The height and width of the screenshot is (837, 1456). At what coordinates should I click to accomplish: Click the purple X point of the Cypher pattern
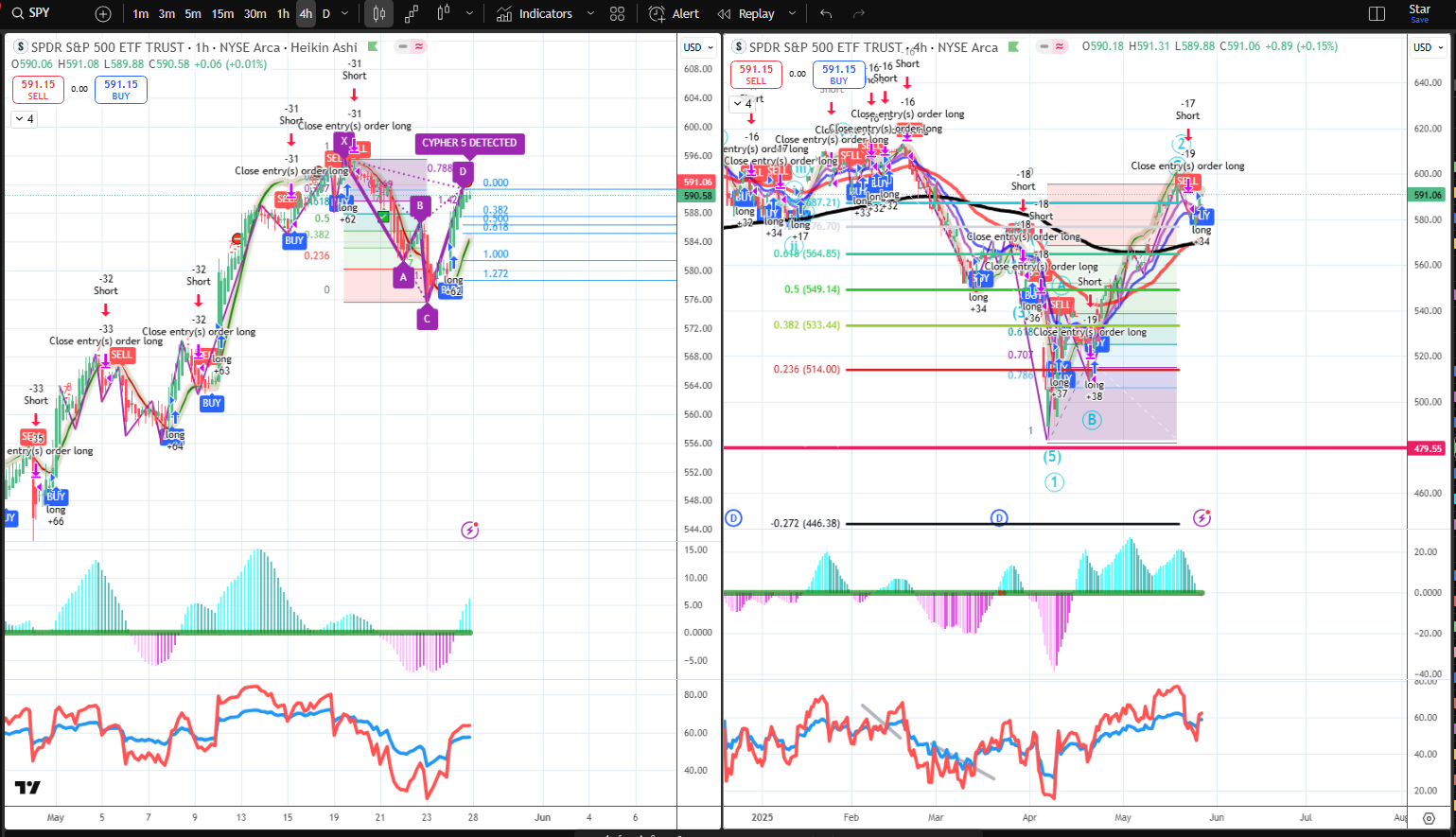coord(344,140)
